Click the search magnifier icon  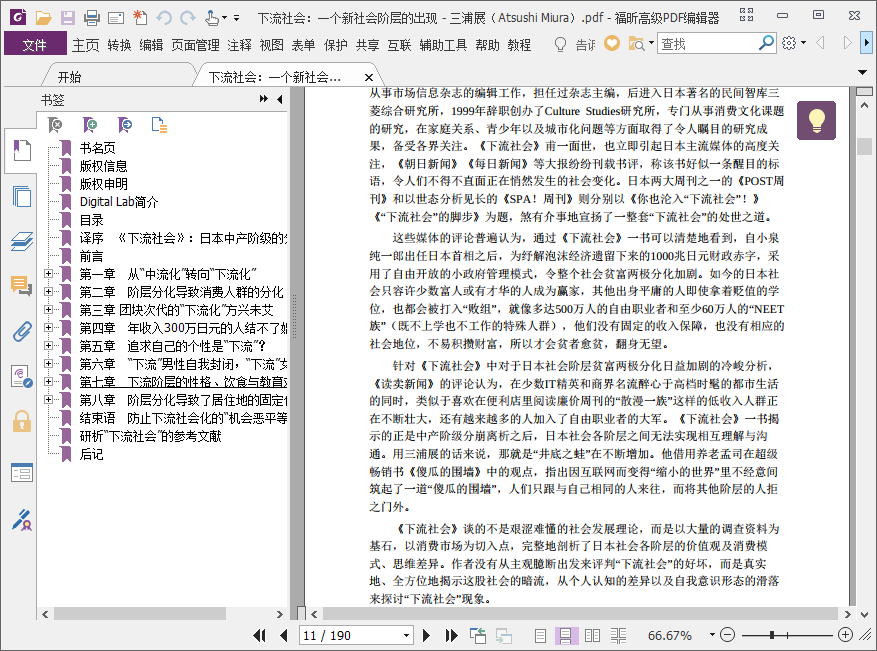click(x=766, y=43)
